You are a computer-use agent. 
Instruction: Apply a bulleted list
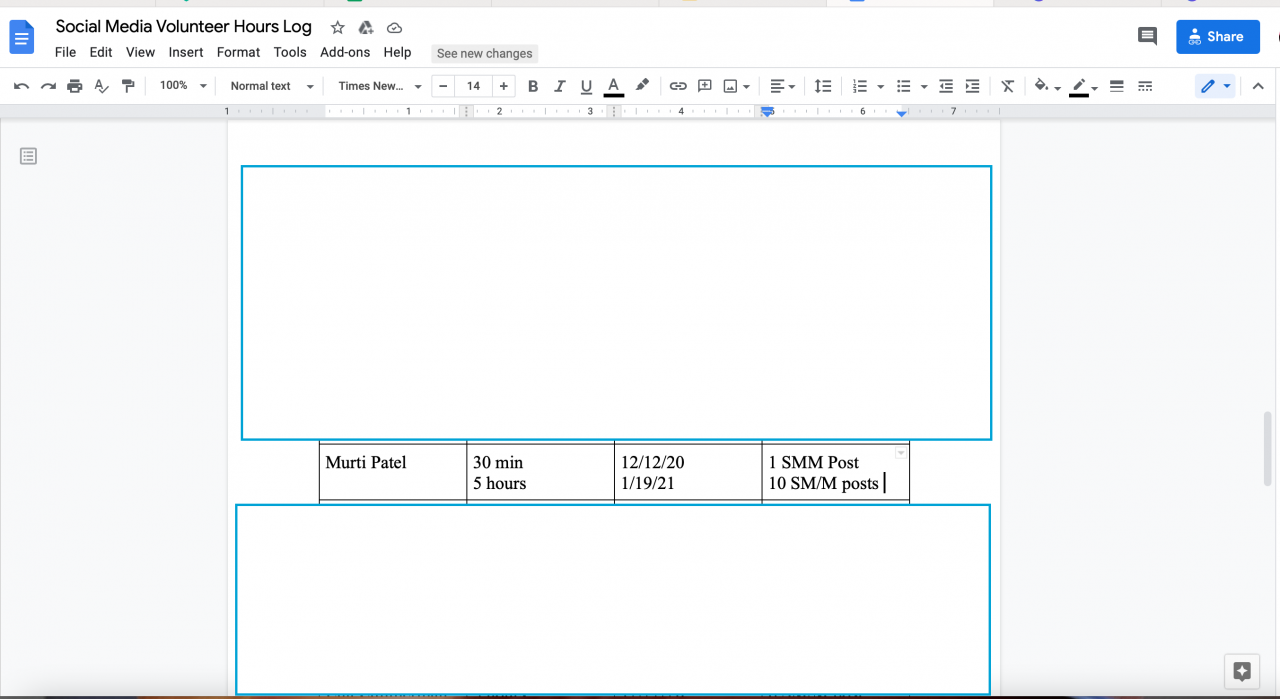point(904,86)
